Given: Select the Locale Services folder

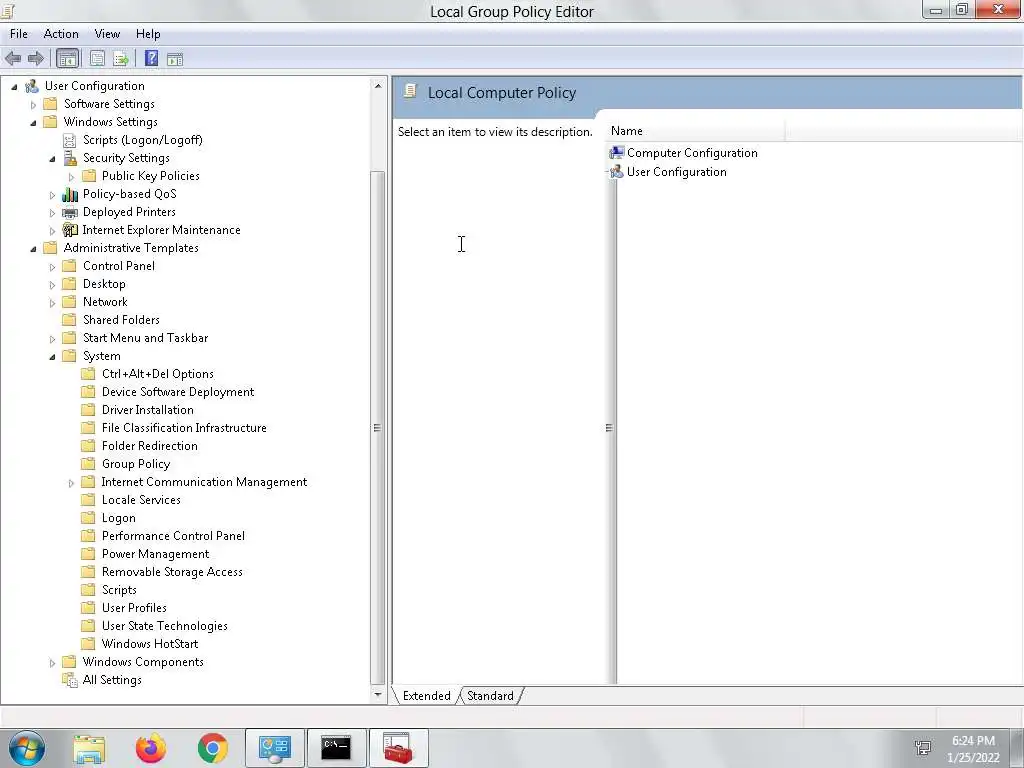Looking at the screenshot, I should [141, 500].
